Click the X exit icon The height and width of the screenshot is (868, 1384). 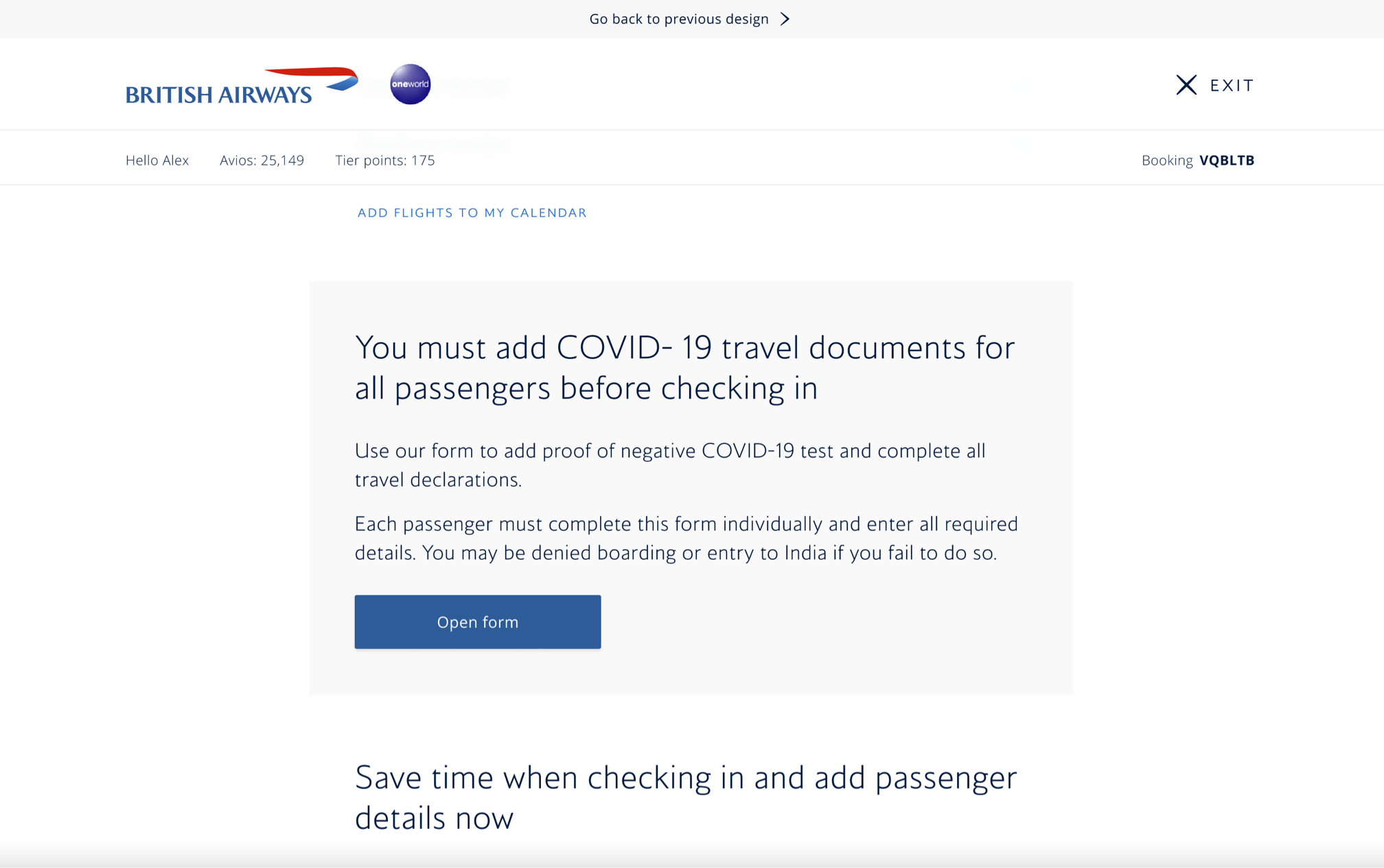(x=1186, y=85)
